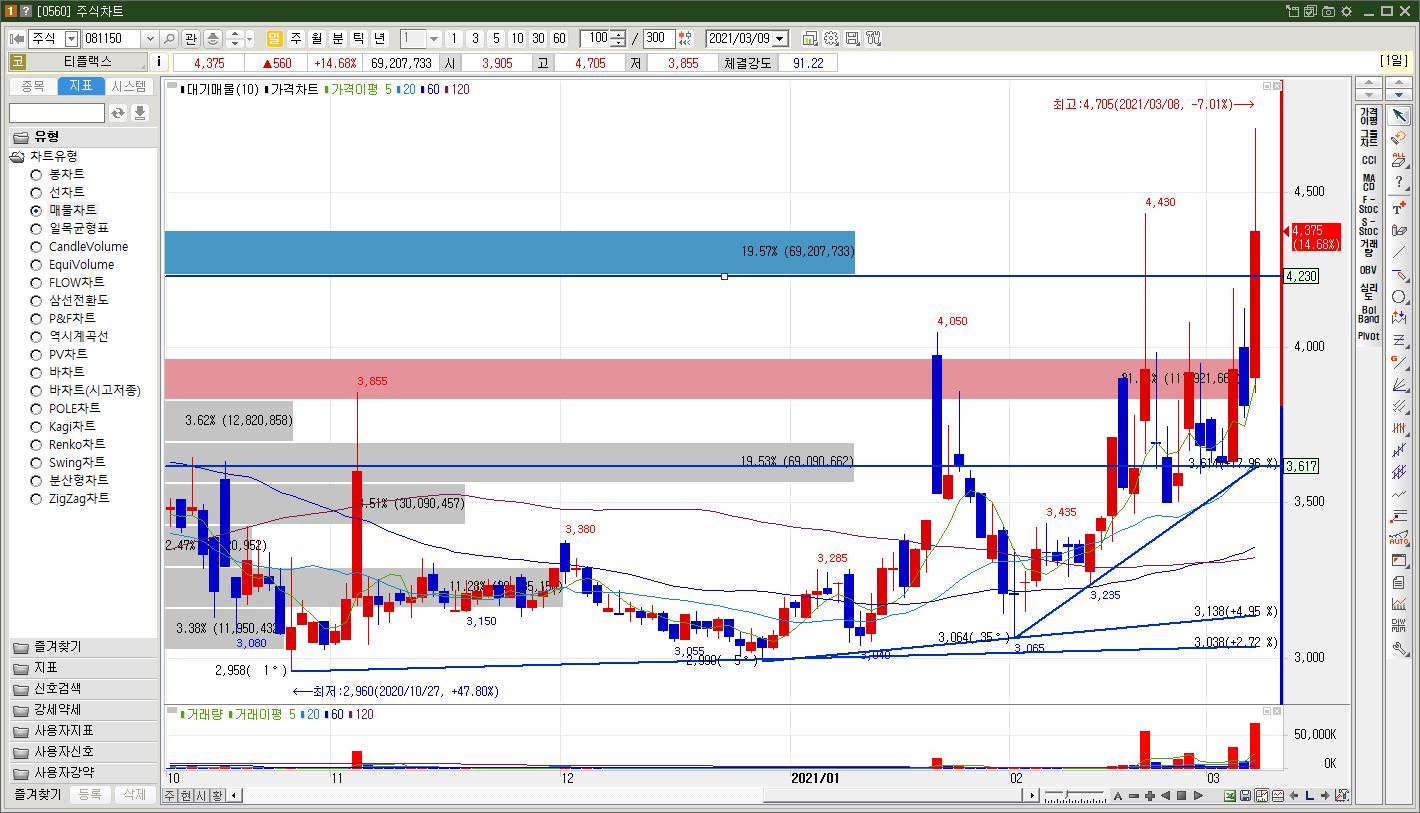Click the play backward arrow at bottom
Image resolution: width=1420 pixels, height=813 pixels.
point(1166,796)
